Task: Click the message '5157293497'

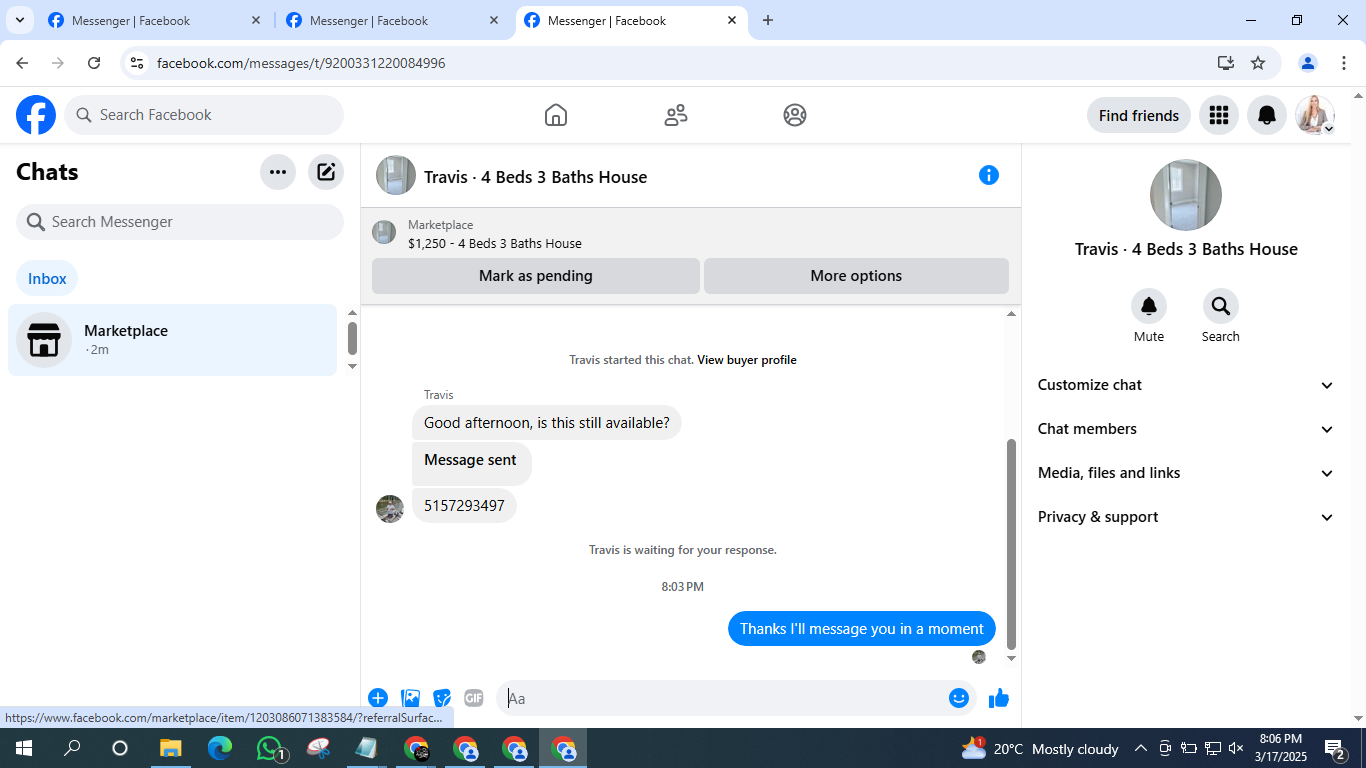Action: [464, 506]
